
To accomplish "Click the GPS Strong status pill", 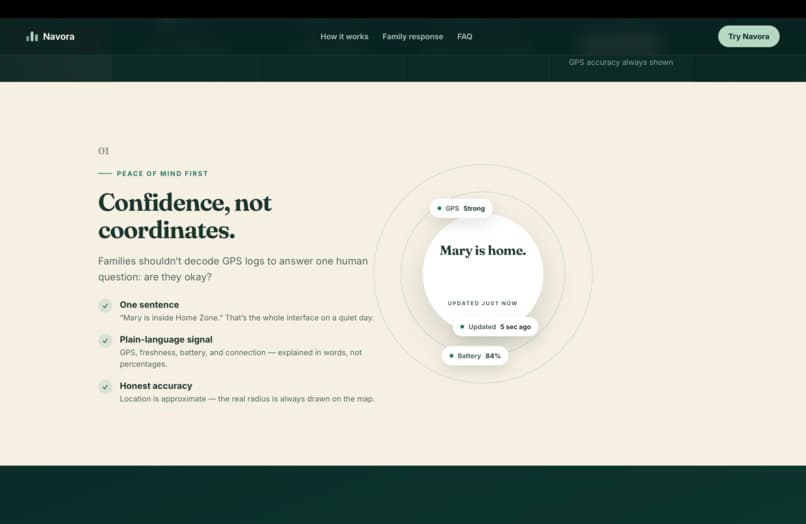I will coord(461,208).
